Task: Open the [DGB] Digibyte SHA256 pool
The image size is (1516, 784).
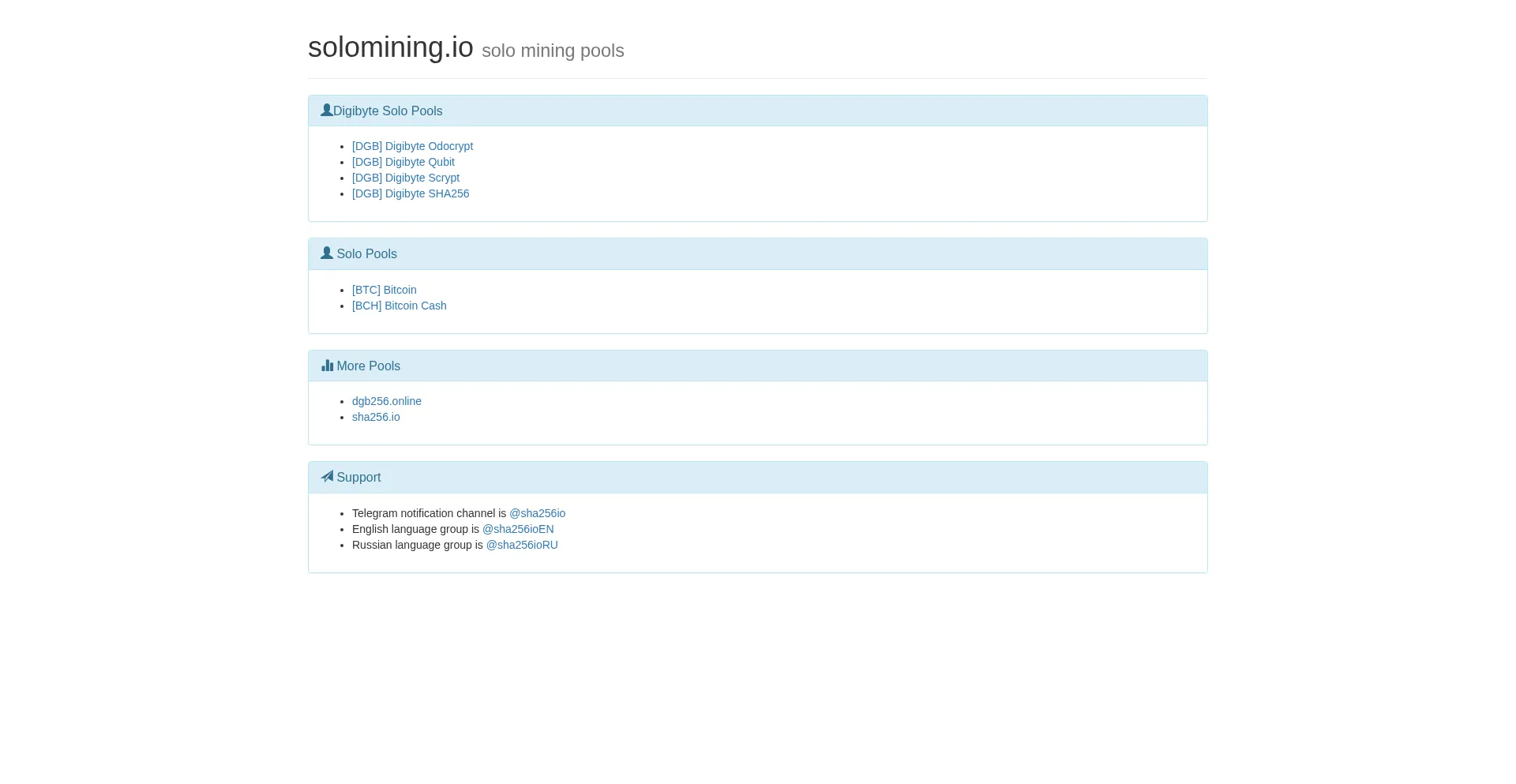Action: (411, 193)
